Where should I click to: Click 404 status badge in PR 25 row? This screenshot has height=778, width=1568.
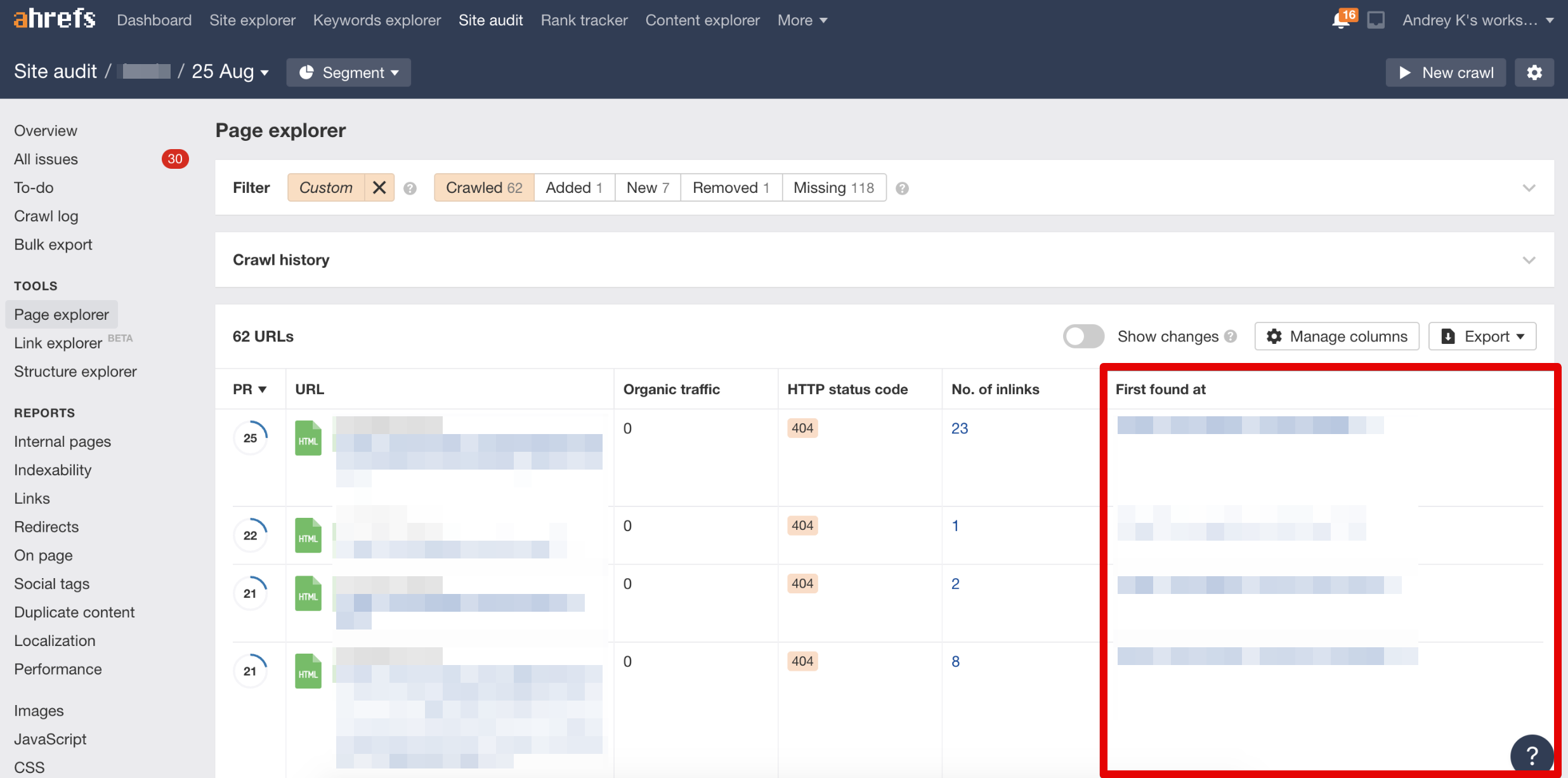click(x=802, y=428)
